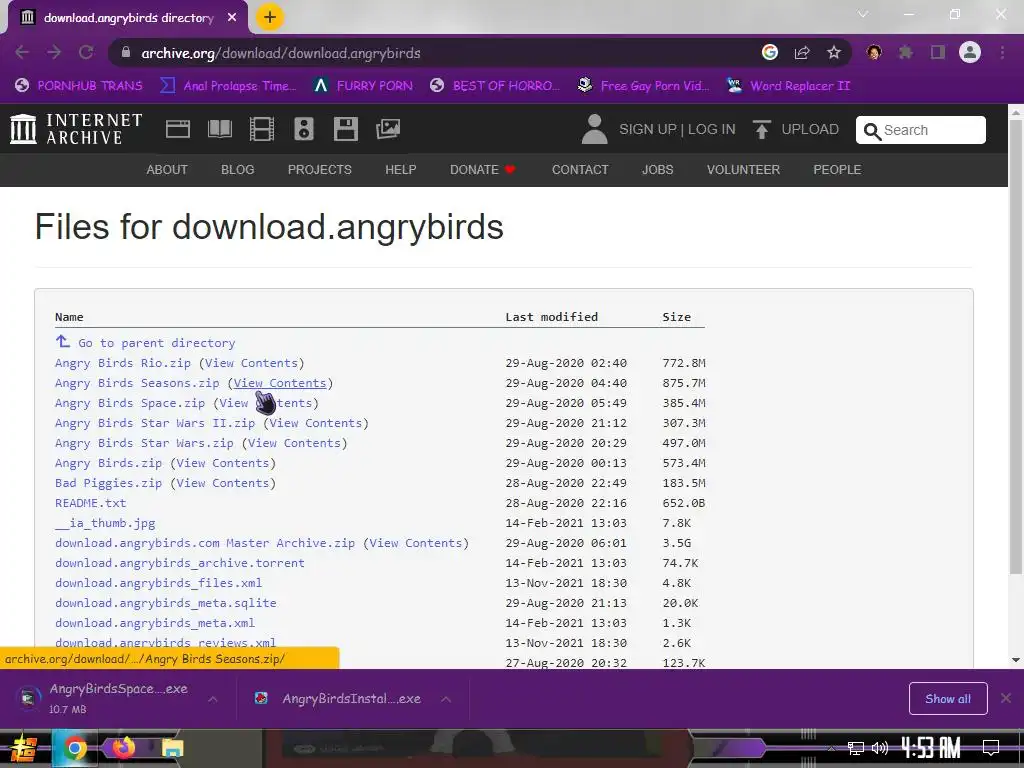View Contents of Angry Birds Seasons.zip

(280, 383)
